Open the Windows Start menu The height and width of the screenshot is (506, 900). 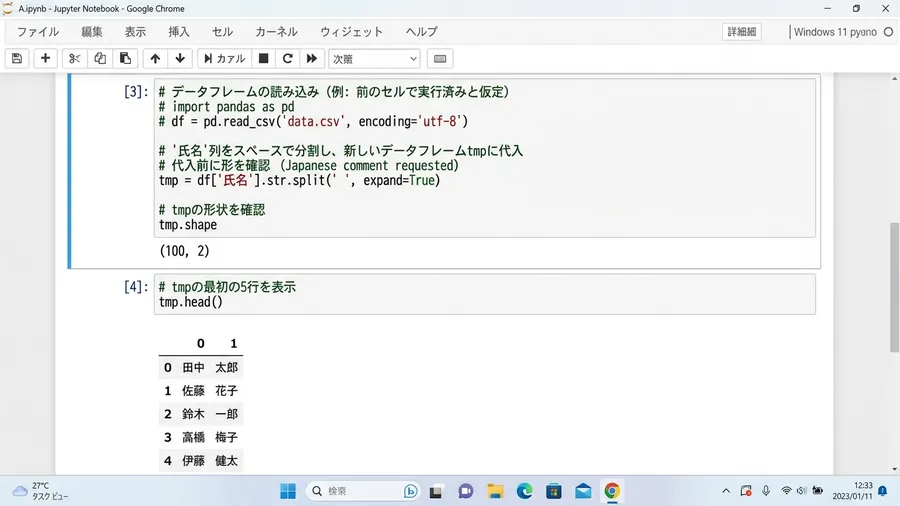coord(288,491)
